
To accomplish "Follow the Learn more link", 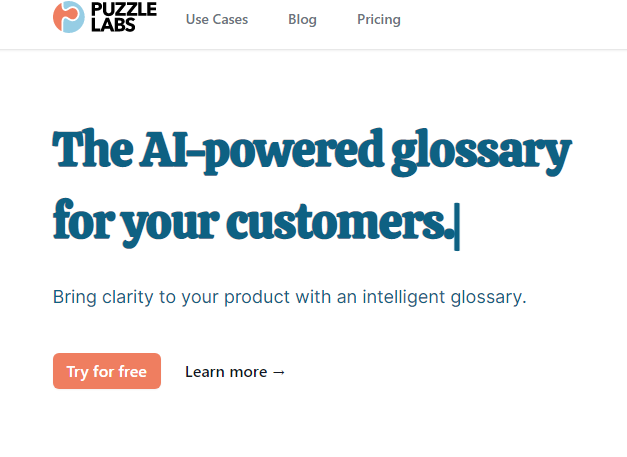I will [235, 372].
